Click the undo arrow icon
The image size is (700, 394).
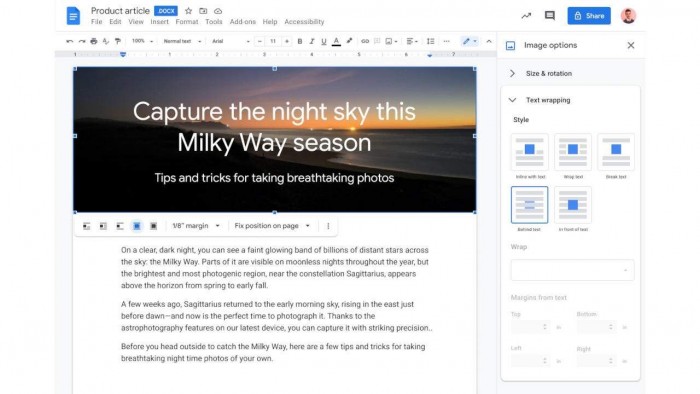click(70, 41)
